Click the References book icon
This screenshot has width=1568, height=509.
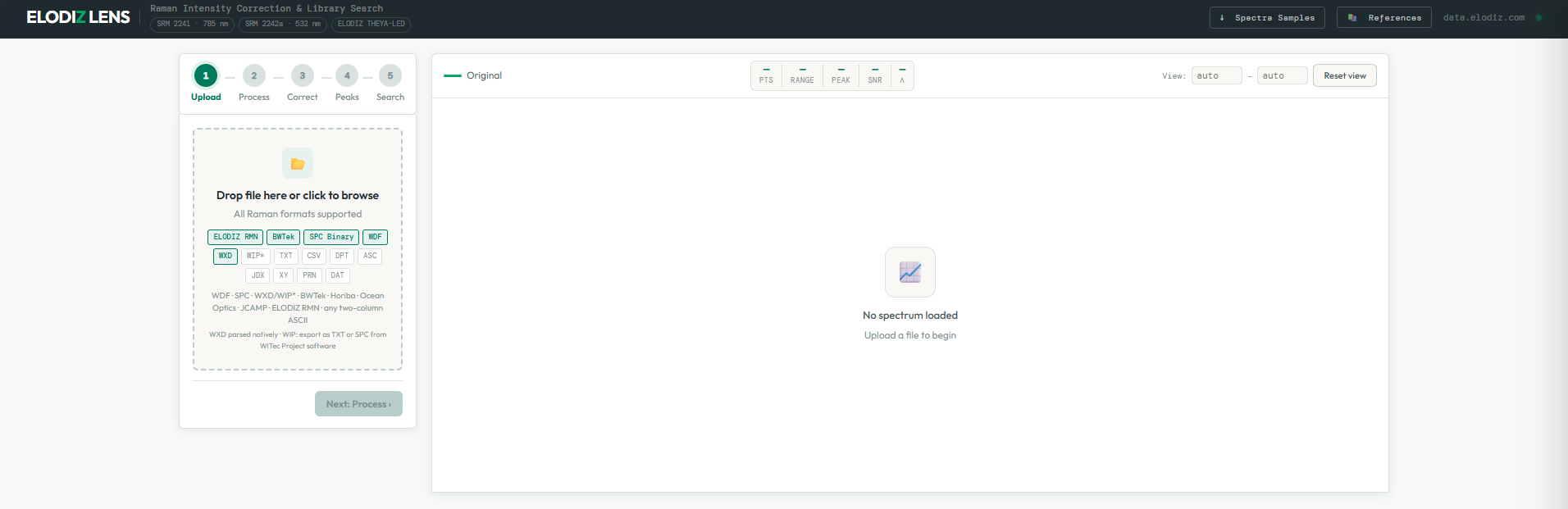tap(1352, 18)
